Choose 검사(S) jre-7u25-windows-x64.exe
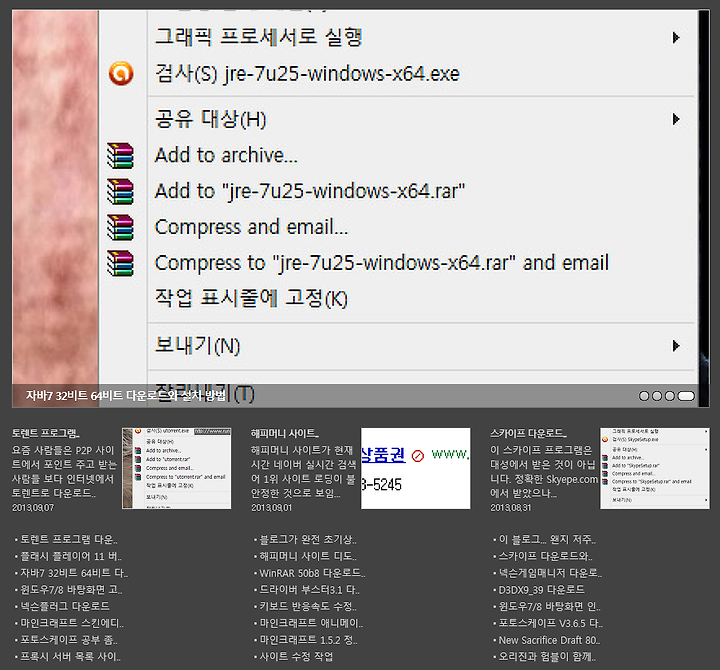The image size is (720, 670). point(307,73)
